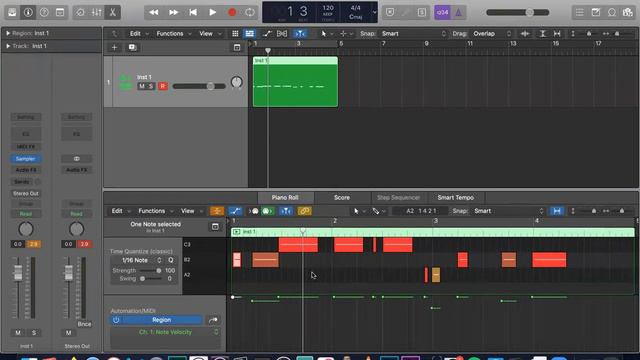640x360 pixels.
Task: Click the Sampler instrument slot
Action: tap(25, 159)
